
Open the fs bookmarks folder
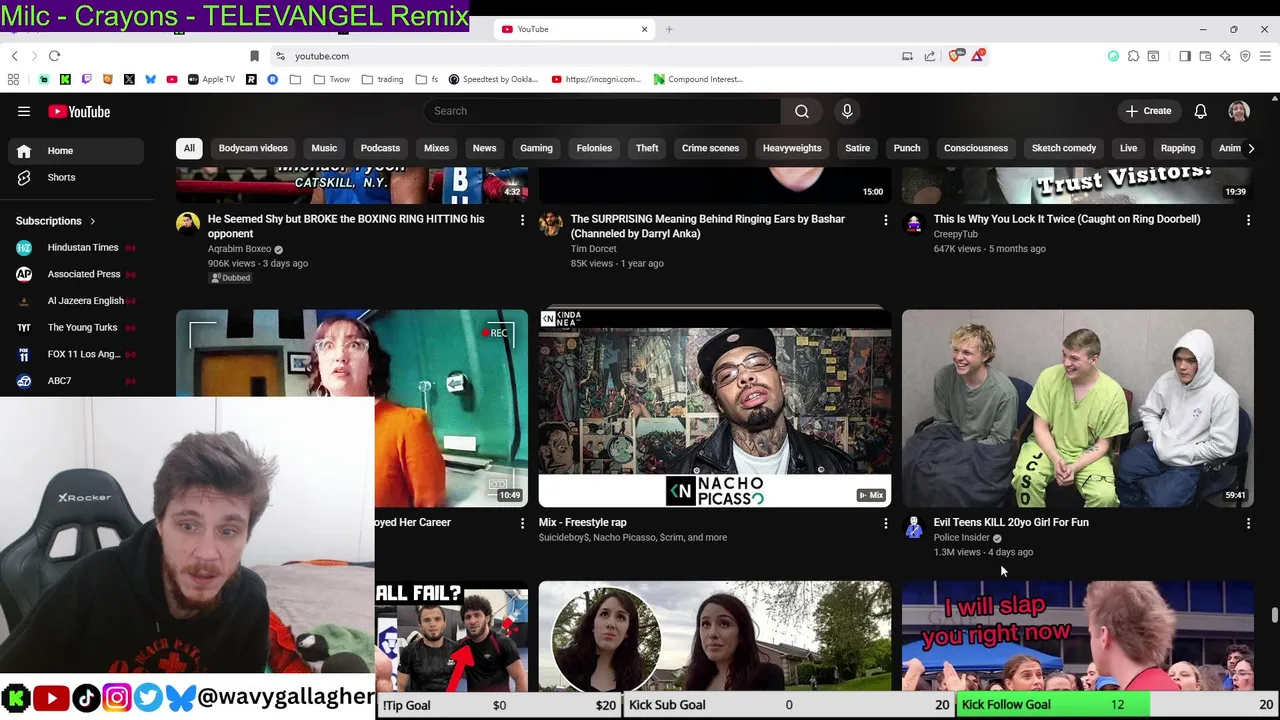tap(427, 79)
